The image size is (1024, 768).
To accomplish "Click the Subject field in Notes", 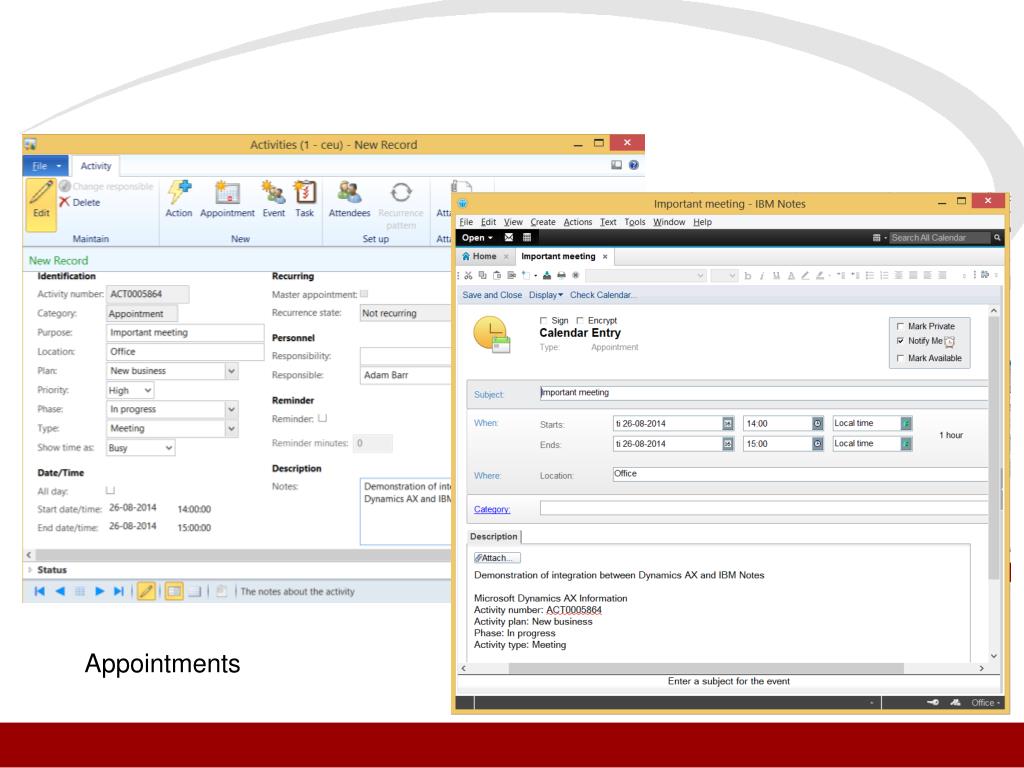I will 763,392.
